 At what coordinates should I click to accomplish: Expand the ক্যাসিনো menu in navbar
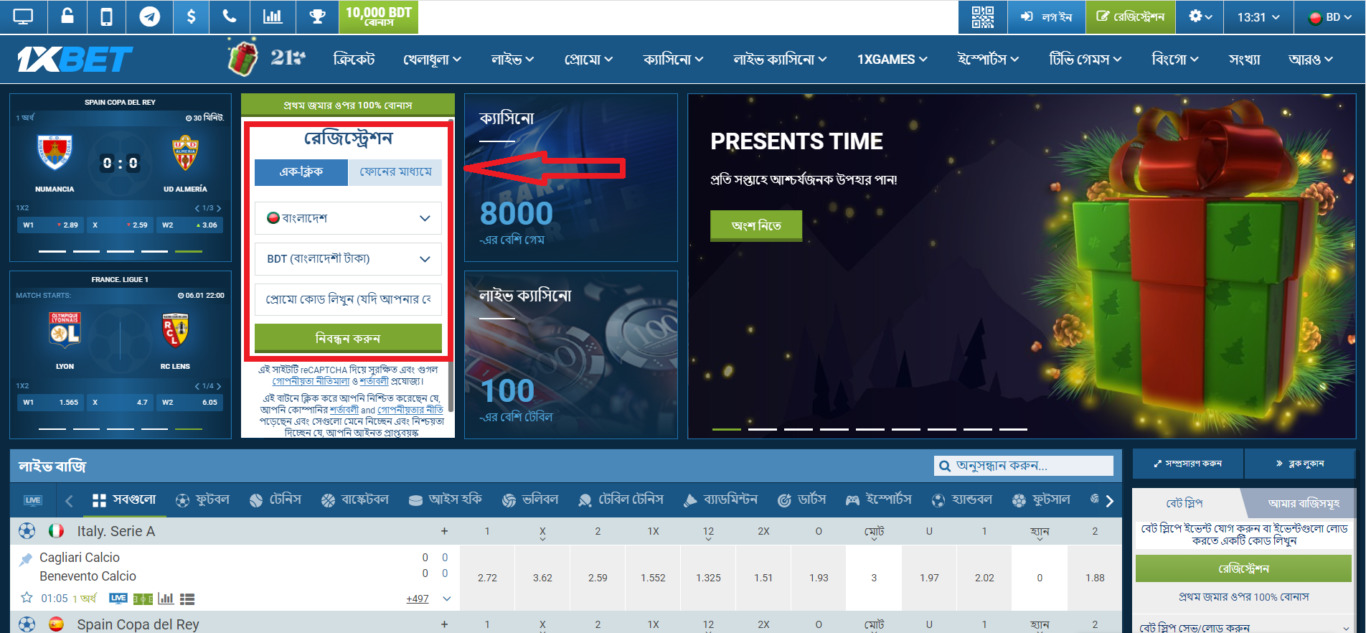point(673,59)
